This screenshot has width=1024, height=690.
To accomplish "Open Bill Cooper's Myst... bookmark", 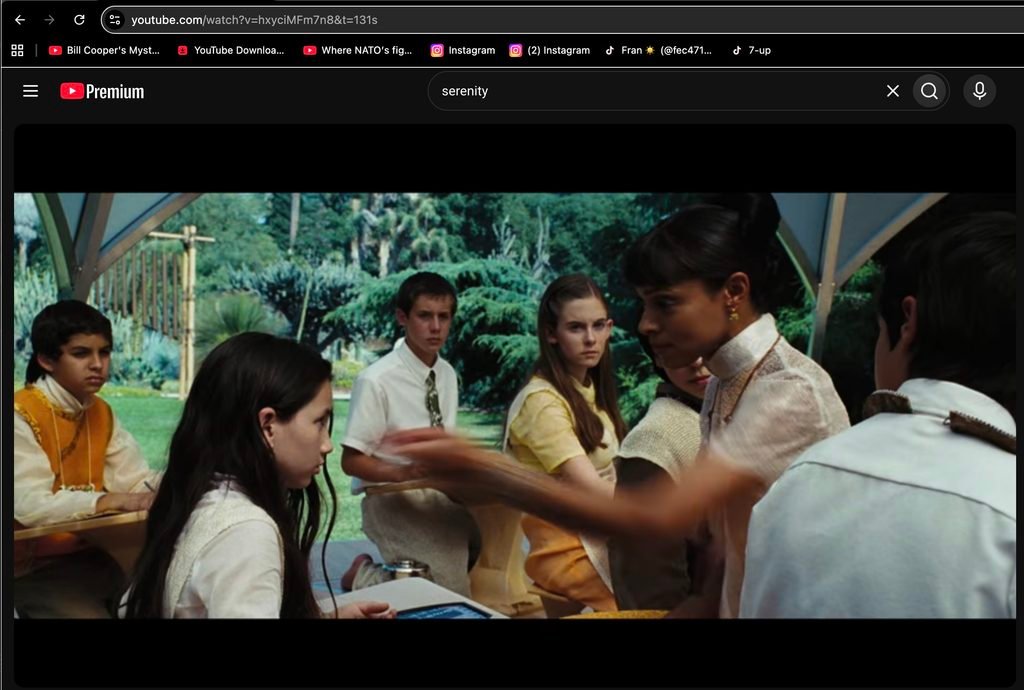I will [x=104, y=50].
